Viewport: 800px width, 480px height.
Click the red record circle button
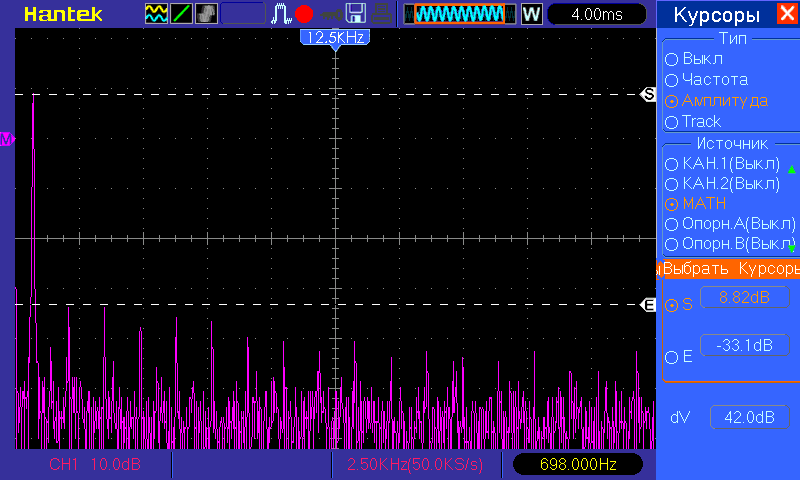coord(304,14)
